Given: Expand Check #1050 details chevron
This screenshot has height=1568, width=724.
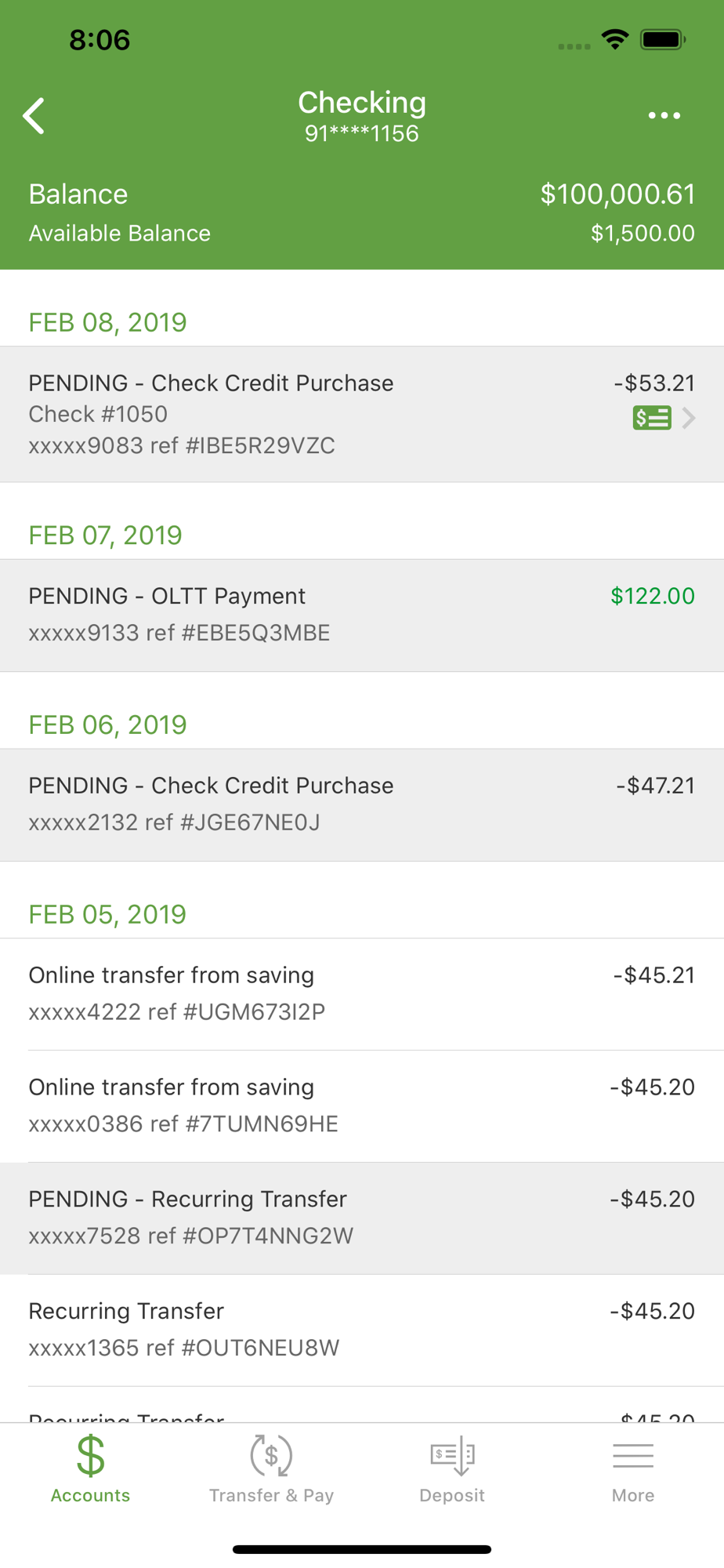Looking at the screenshot, I should pos(689,418).
